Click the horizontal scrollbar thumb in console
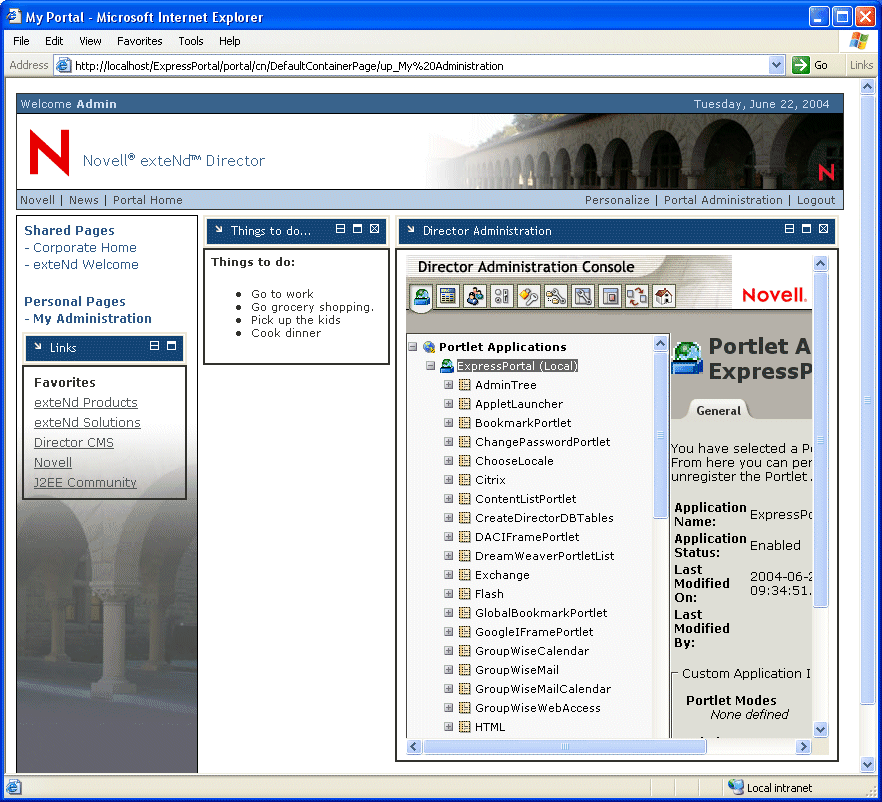 [564, 746]
